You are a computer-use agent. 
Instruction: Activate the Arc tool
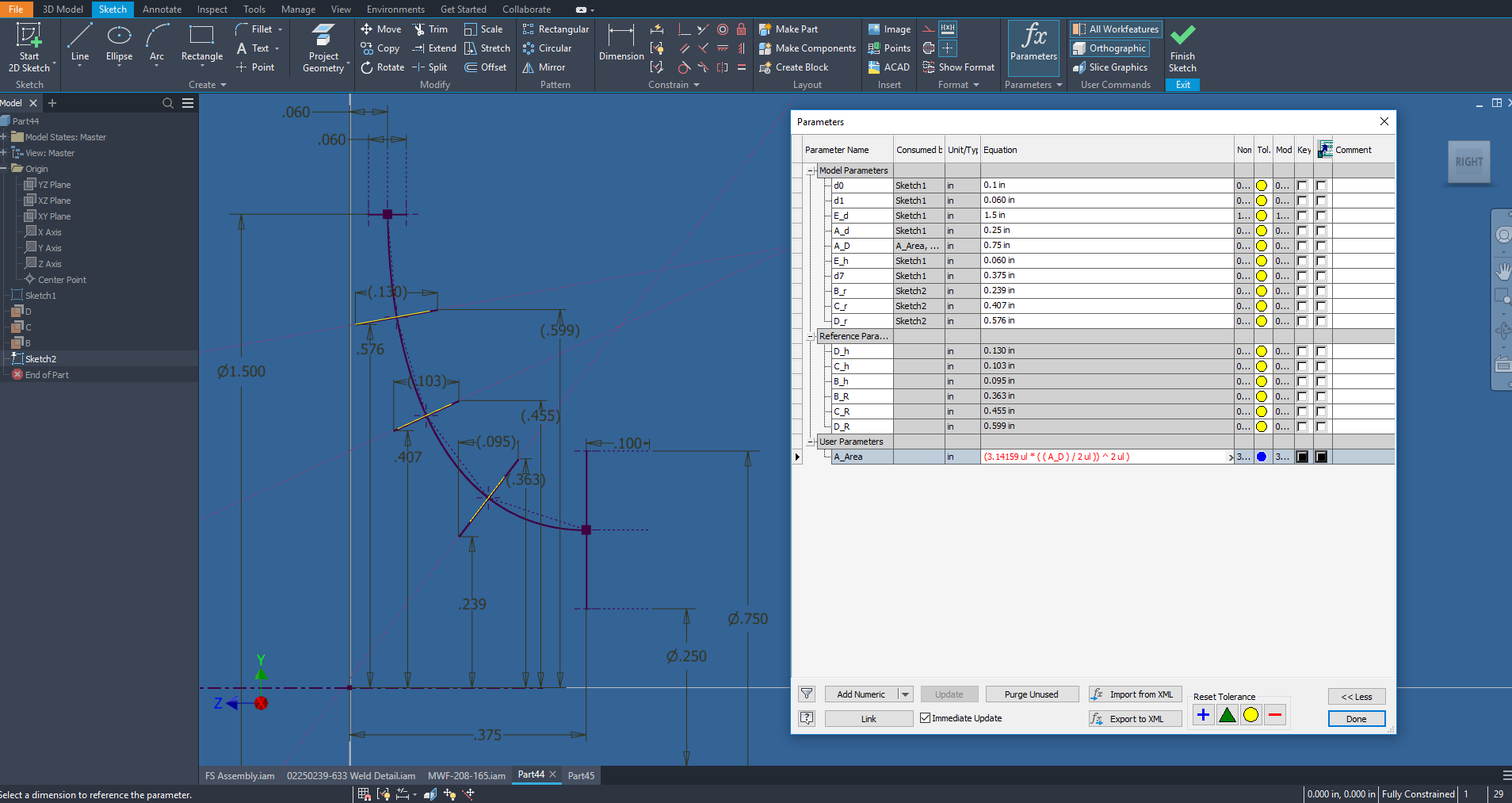click(157, 43)
